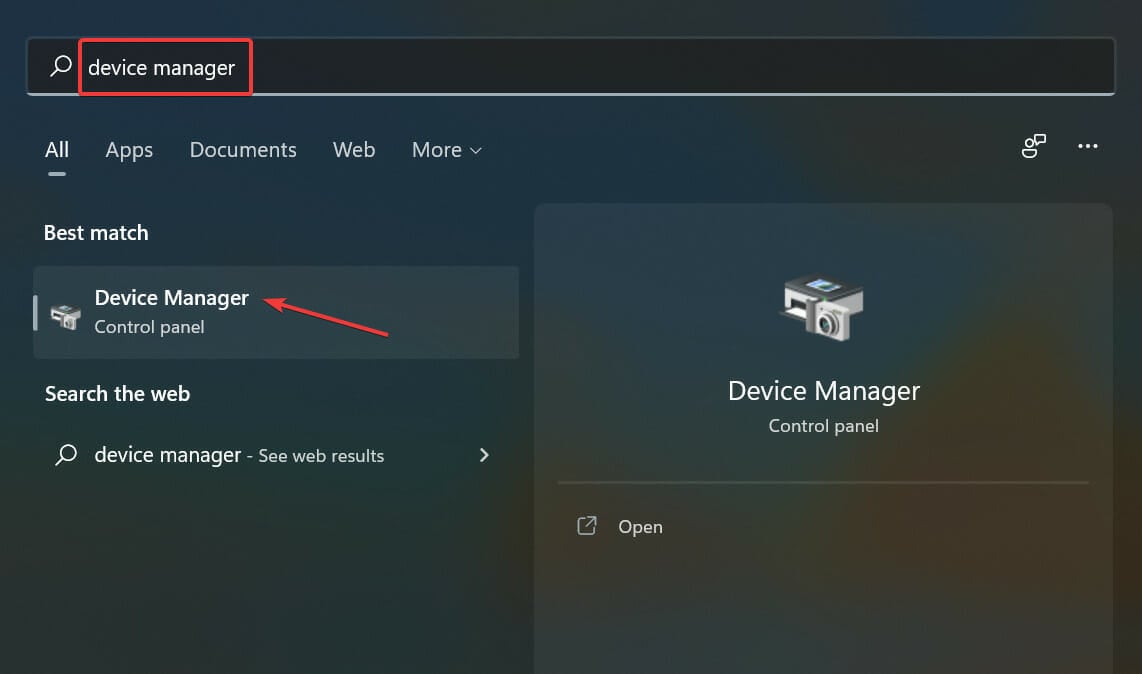This screenshot has height=674, width=1142.
Task: Switch to the Apps tab
Action: pos(128,150)
